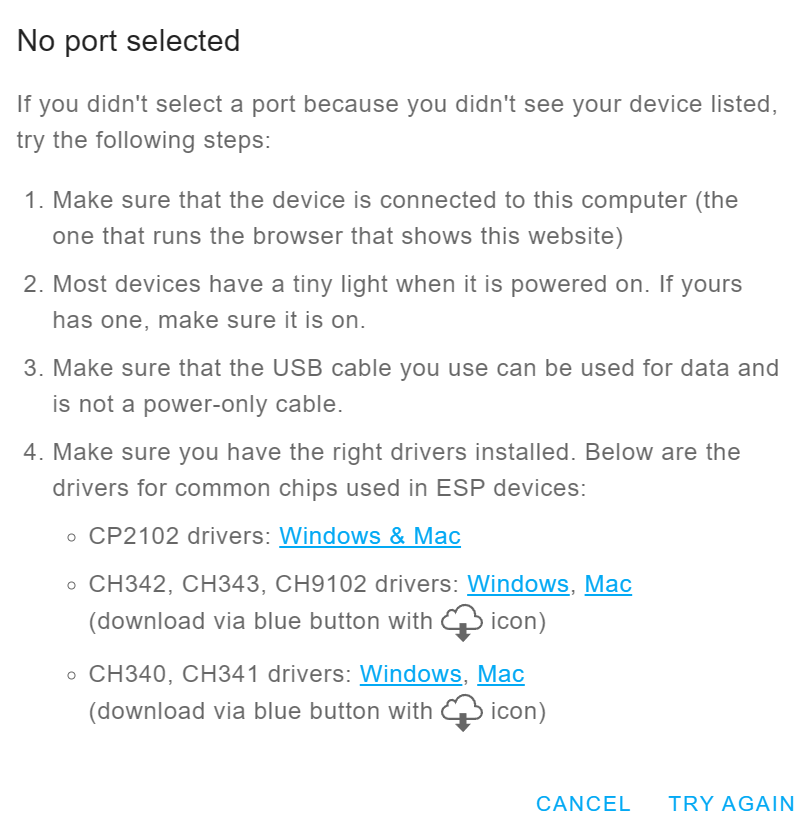
Task: Click the "CH340, CH341 drivers:" label
Action: tap(220, 674)
